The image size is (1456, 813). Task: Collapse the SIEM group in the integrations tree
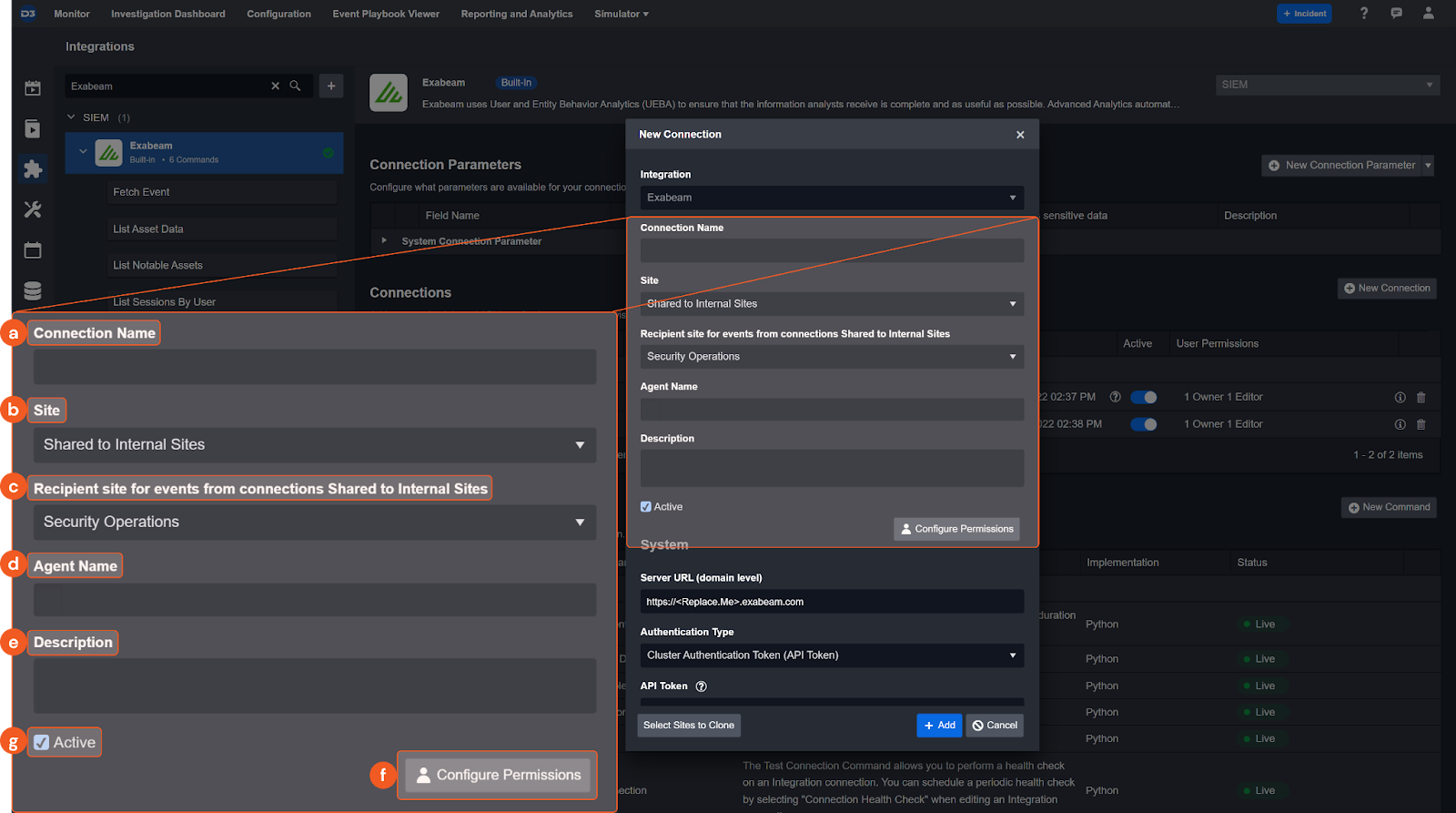pos(72,117)
